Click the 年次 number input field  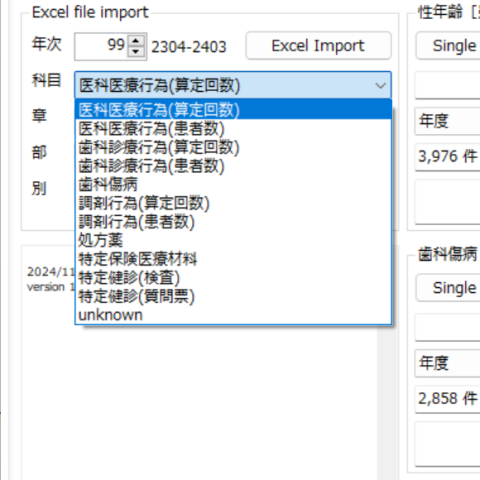tap(101, 46)
